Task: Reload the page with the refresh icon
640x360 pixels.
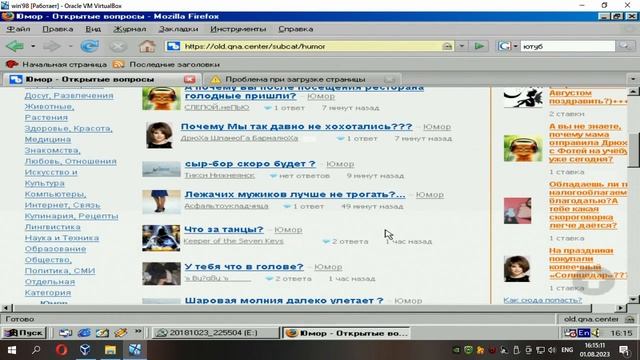Action: 89,46
